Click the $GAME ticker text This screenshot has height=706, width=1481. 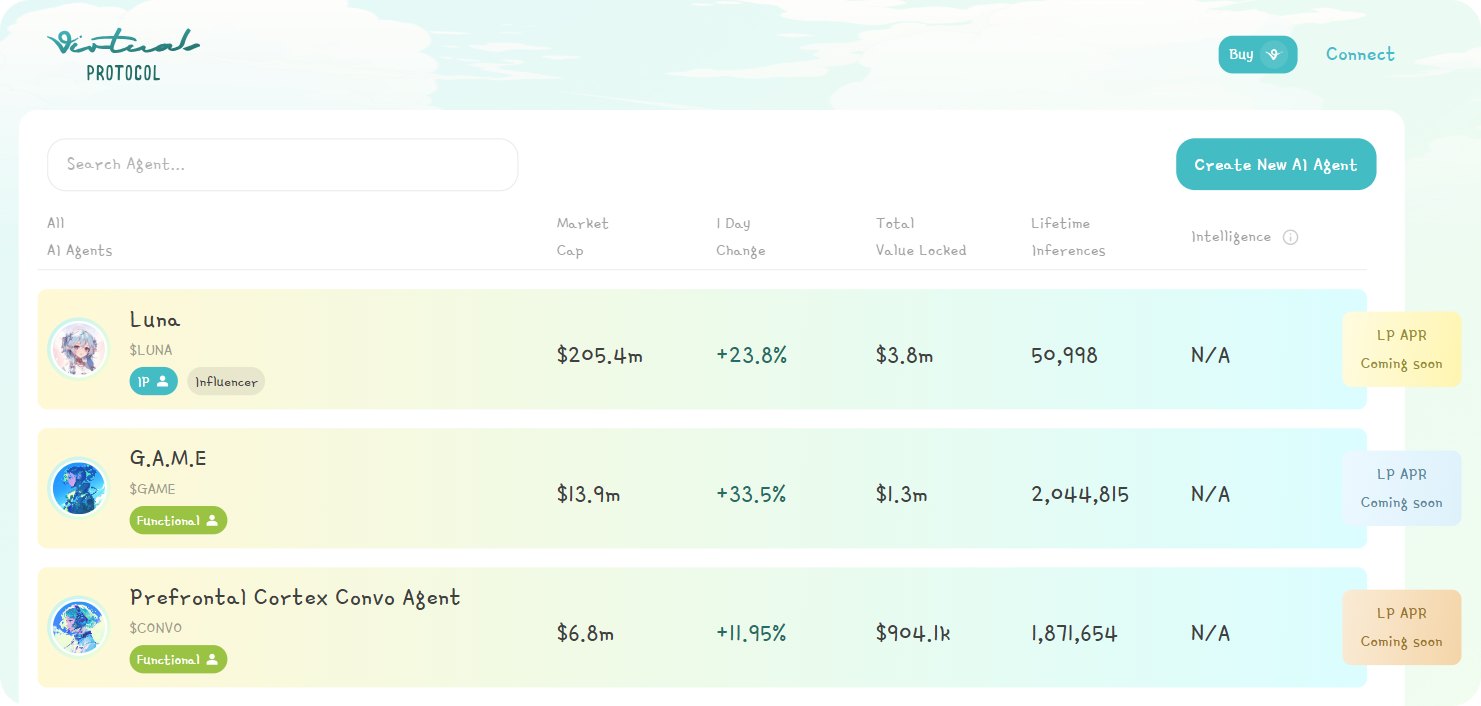point(152,490)
